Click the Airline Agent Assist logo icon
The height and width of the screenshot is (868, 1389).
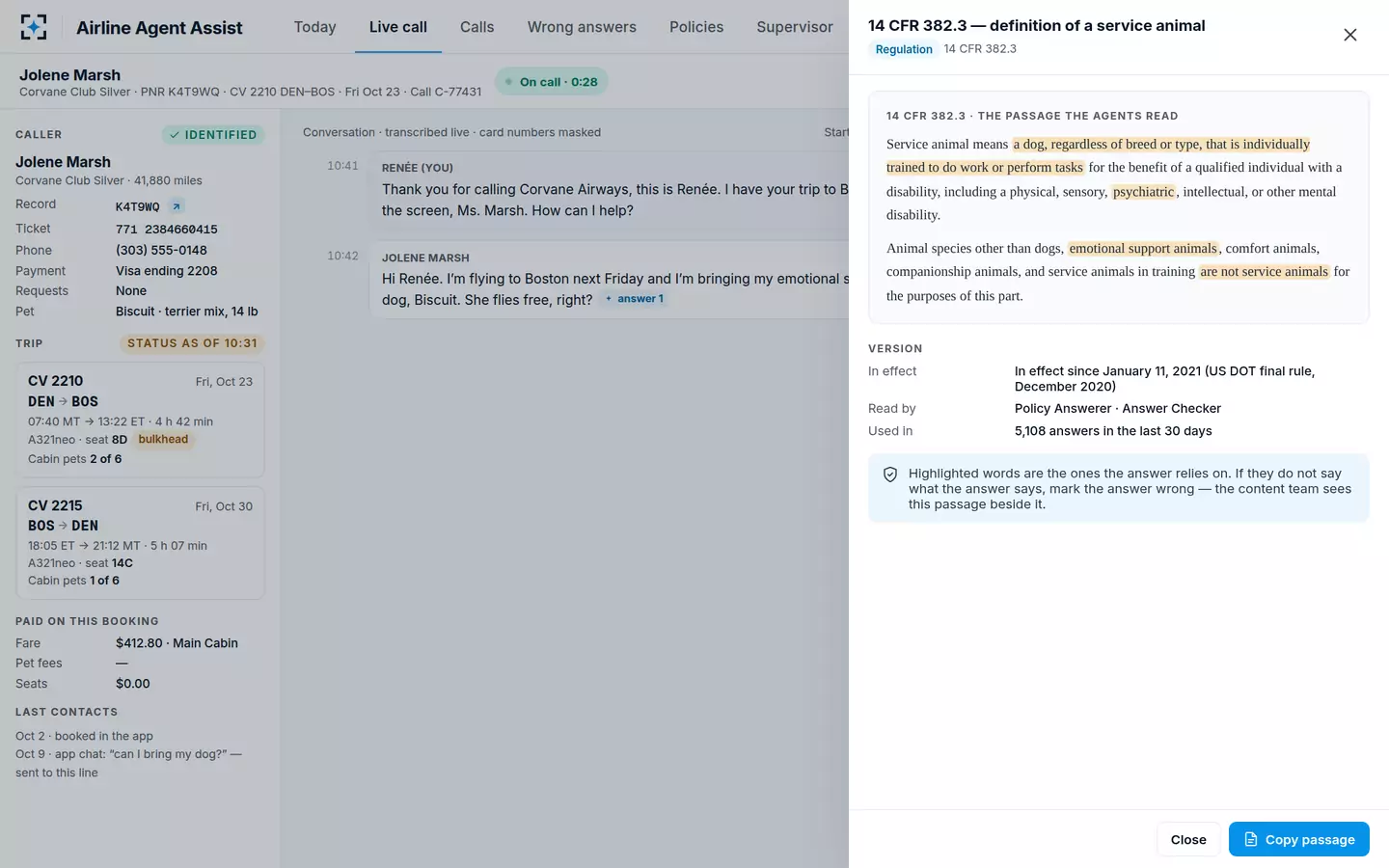pyautogui.click(x=34, y=27)
